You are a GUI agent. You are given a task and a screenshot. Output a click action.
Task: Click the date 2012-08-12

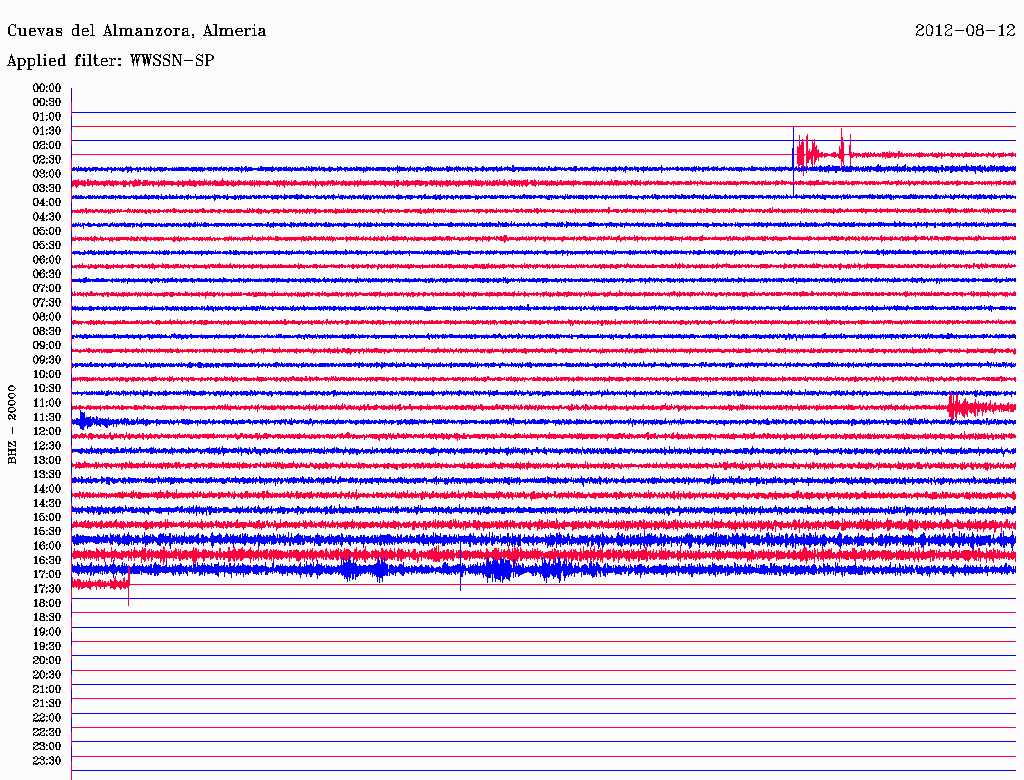pos(965,31)
